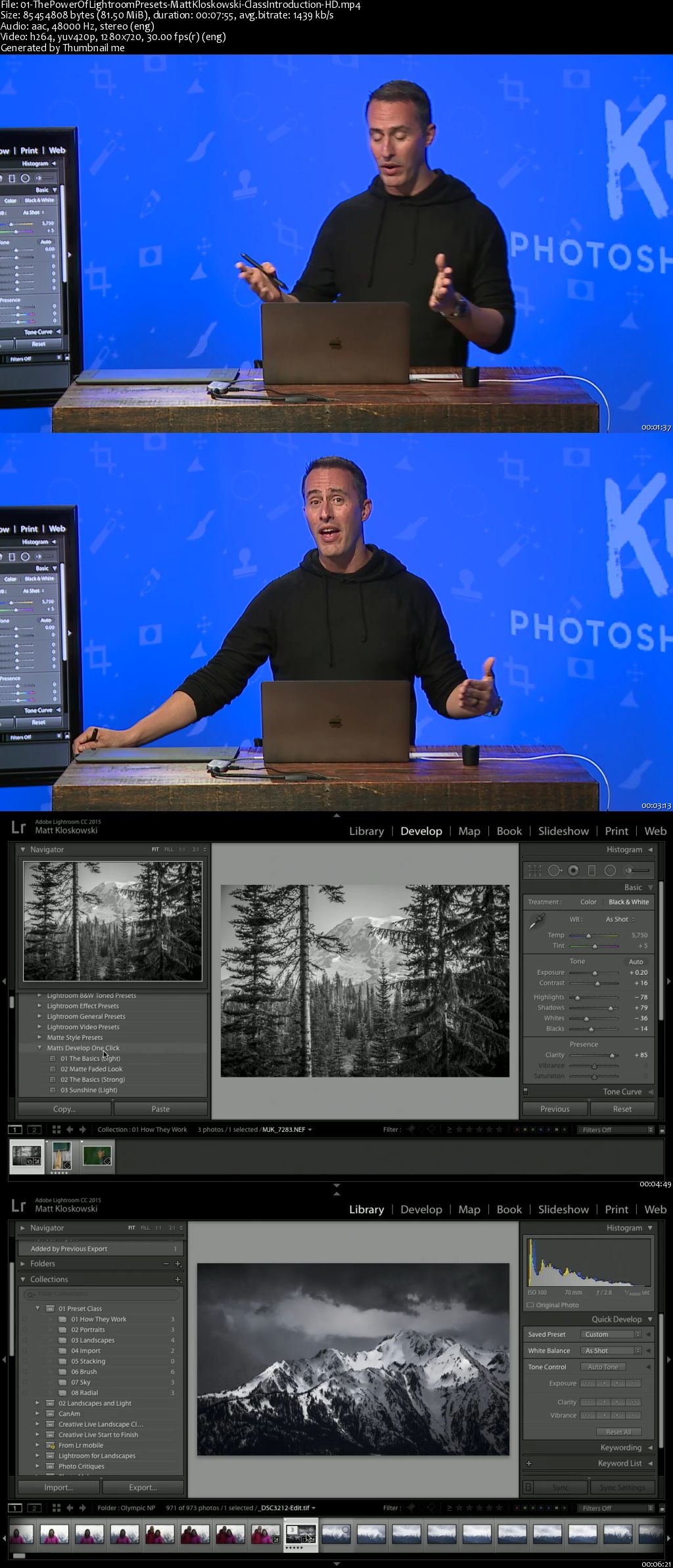Image resolution: width=673 pixels, height=1568 pixels.
Task: Select the Spot Removal tool
Action: tap(554, 870)
